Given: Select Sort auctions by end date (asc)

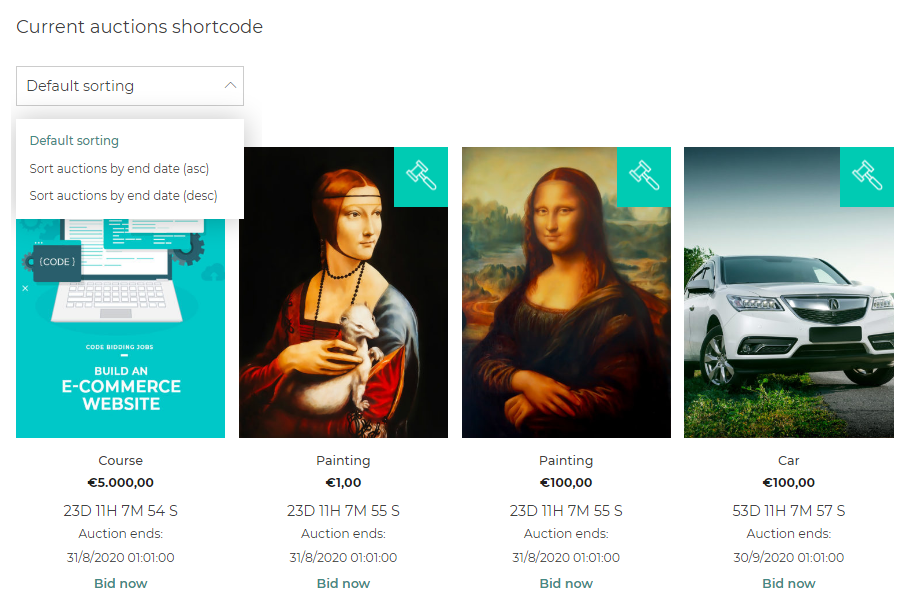Looking at the screenshot, I should coord(119,169).
